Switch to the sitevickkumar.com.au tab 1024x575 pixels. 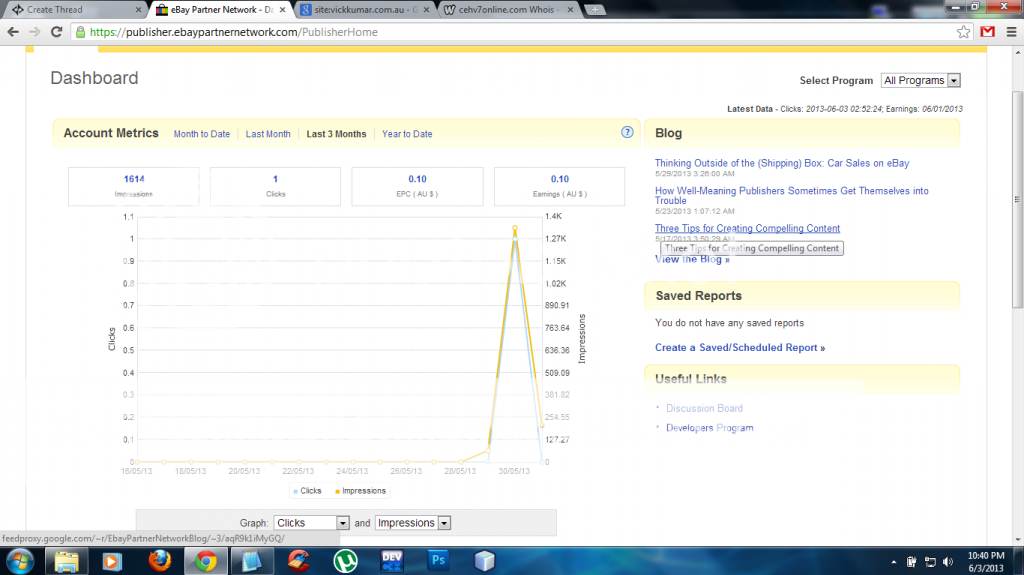point(365,10)
